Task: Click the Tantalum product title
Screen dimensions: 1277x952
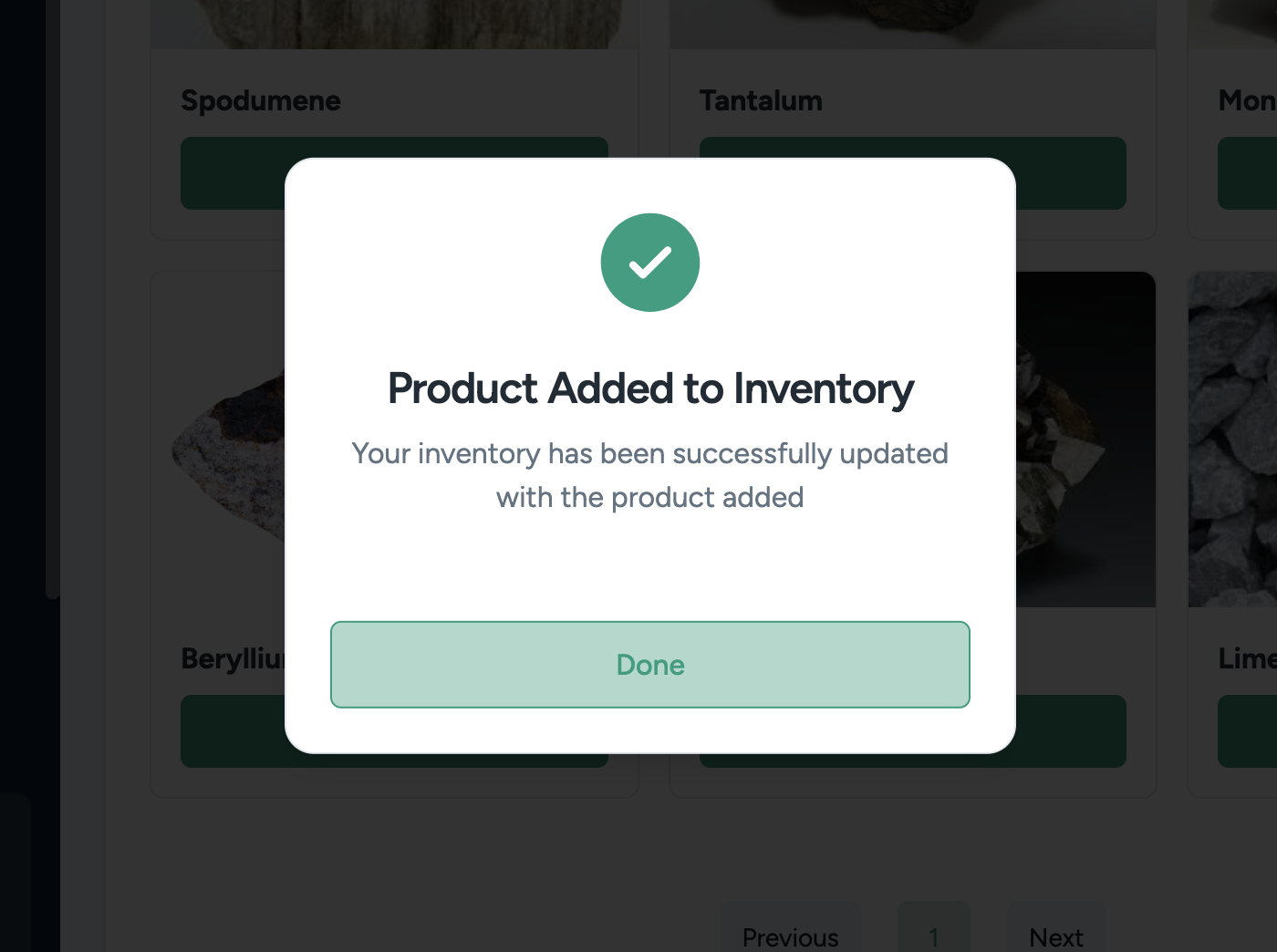Action: 761,100
